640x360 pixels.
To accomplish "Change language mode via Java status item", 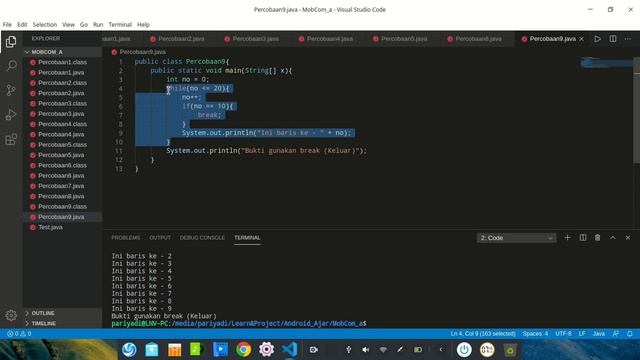I will click(599, 334).
